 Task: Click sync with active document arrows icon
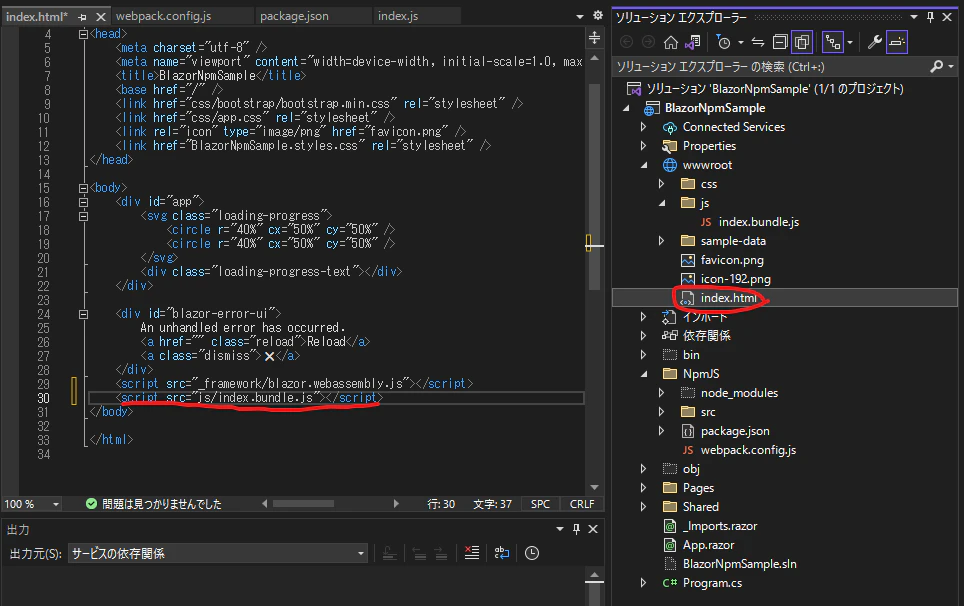pyautogui.click(x=758, y=42)
